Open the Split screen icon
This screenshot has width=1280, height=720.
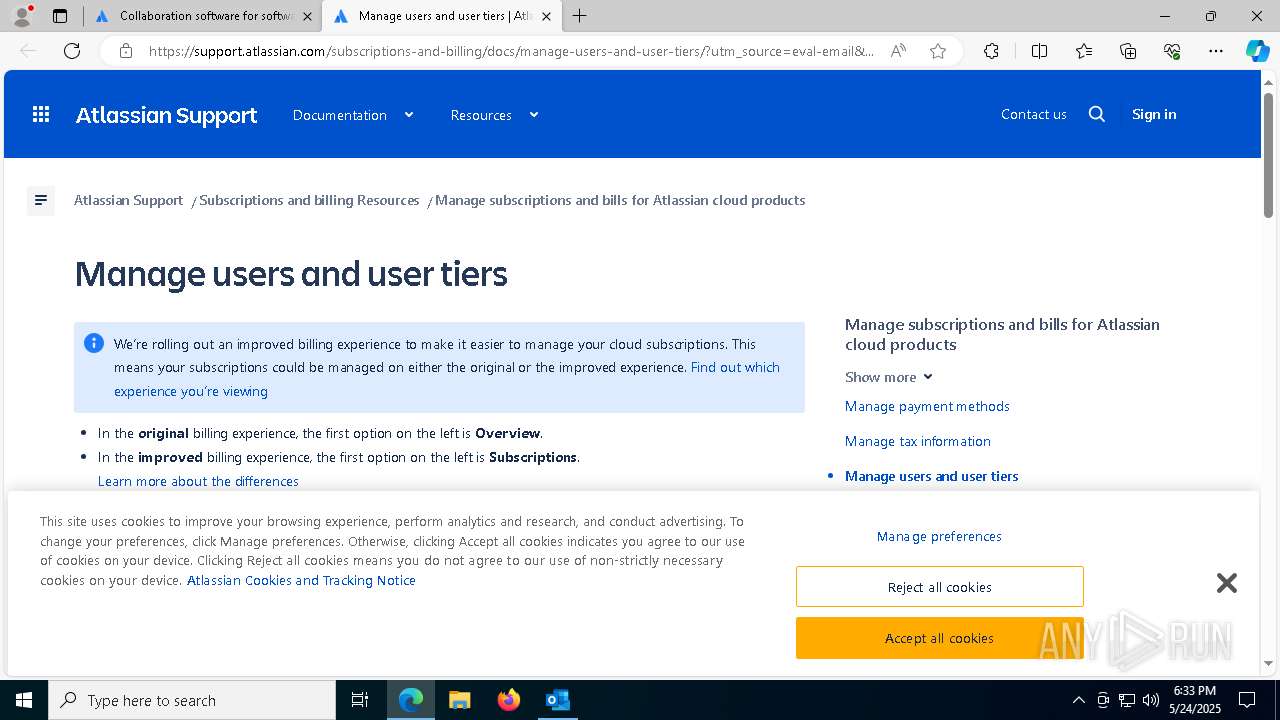(x=1039, y=51)
